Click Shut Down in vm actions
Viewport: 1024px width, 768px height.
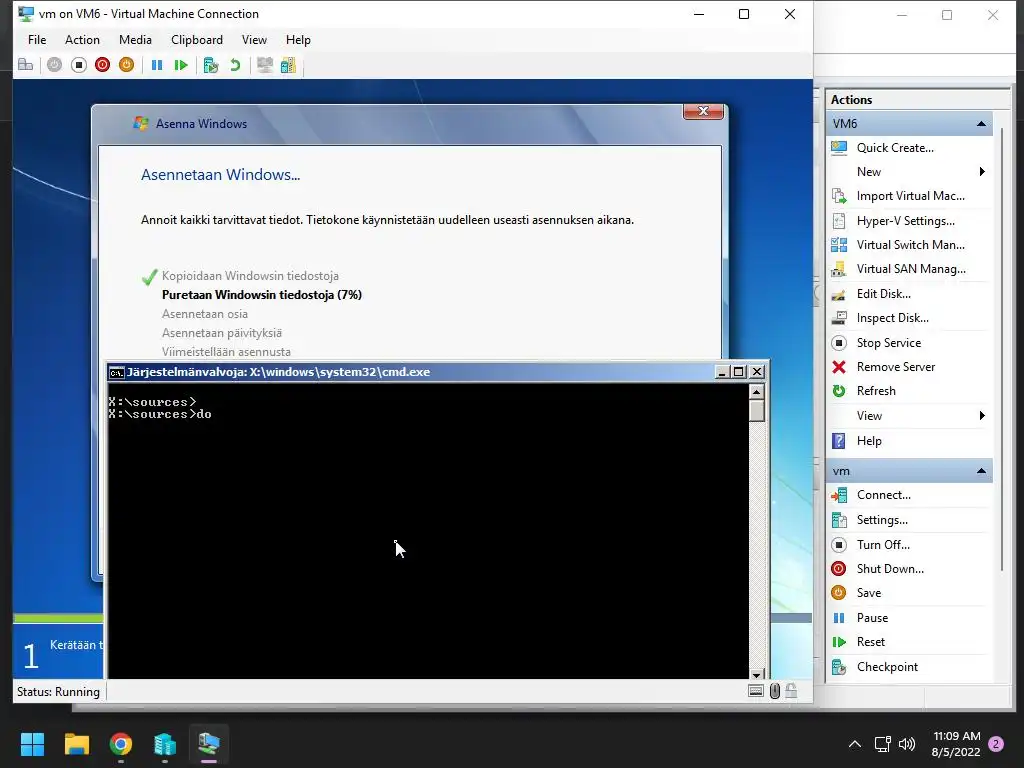889,569
